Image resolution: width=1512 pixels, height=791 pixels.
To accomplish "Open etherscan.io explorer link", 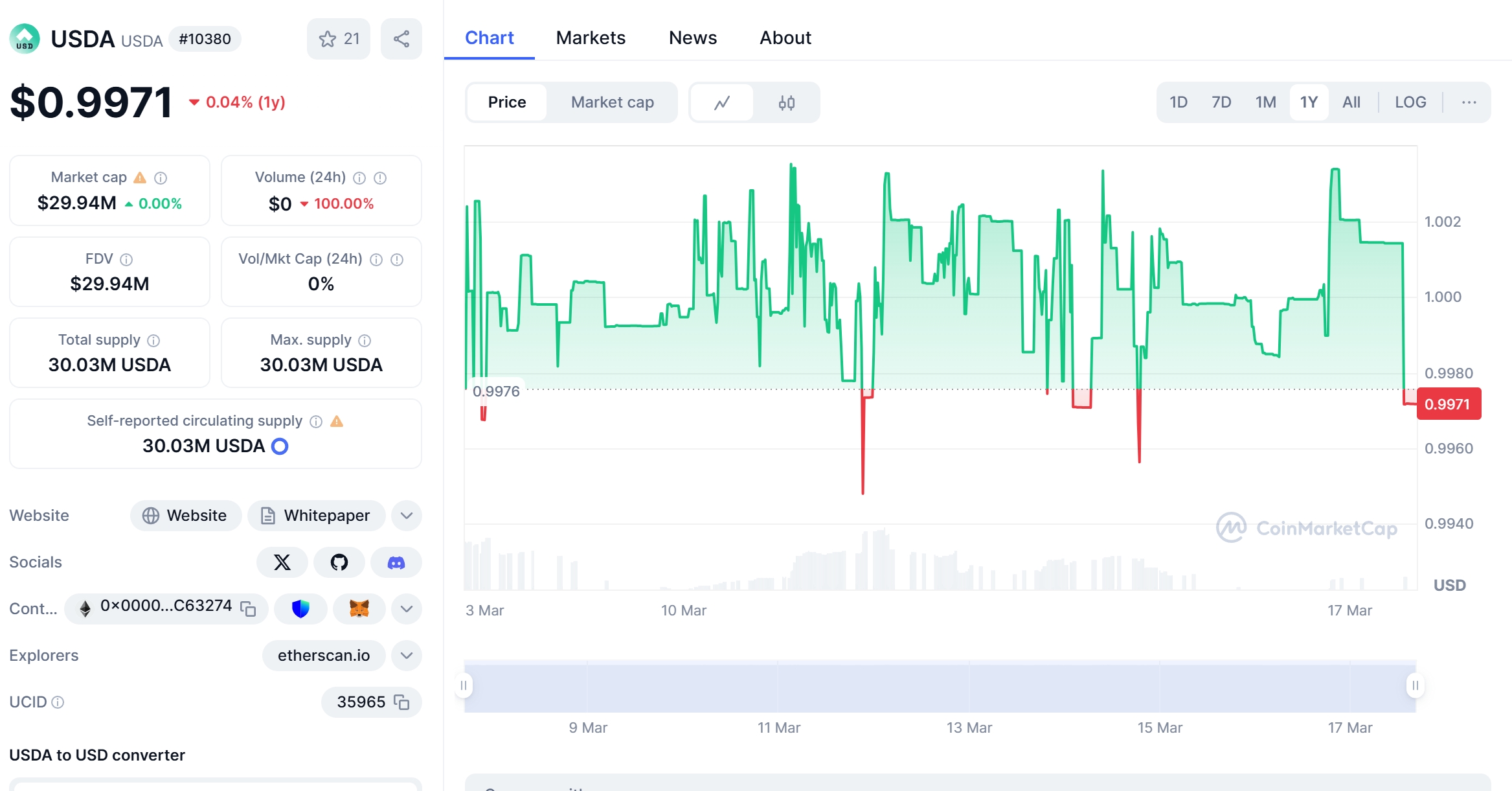I will click(x=324, y=656).
